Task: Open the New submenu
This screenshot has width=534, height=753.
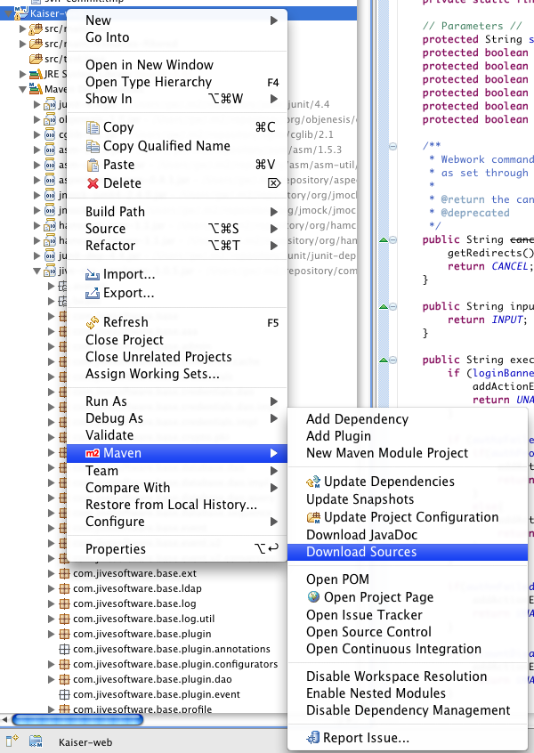Action: pyautogui.click(x=177, y=20)
